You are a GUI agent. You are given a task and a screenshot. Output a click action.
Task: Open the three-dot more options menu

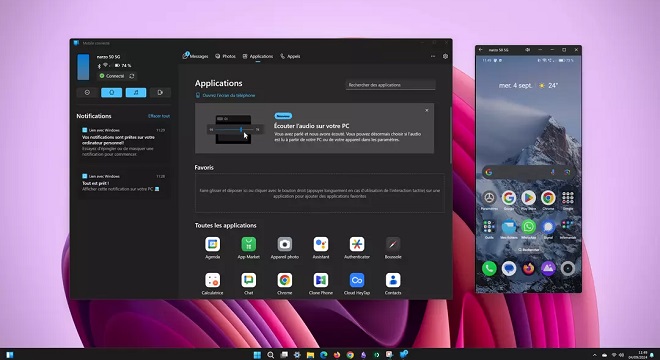point(433,56)
